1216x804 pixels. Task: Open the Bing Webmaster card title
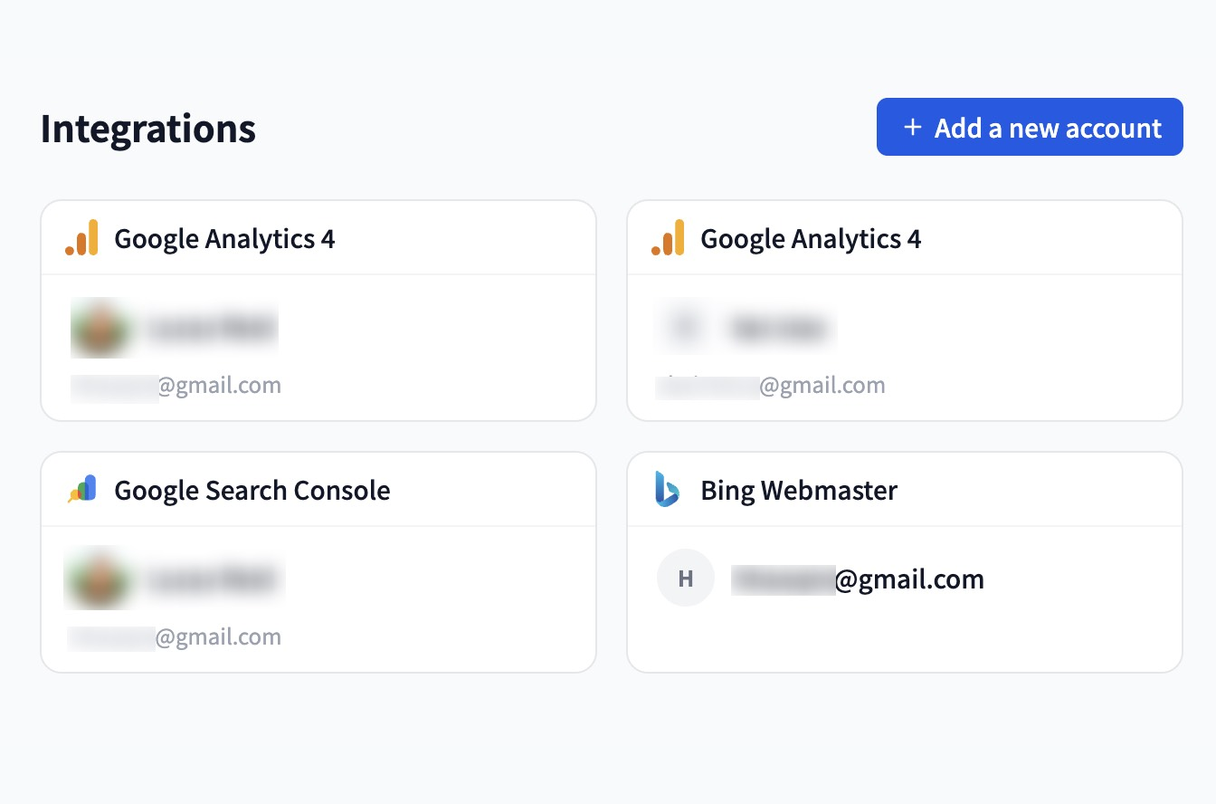(799, 490)
